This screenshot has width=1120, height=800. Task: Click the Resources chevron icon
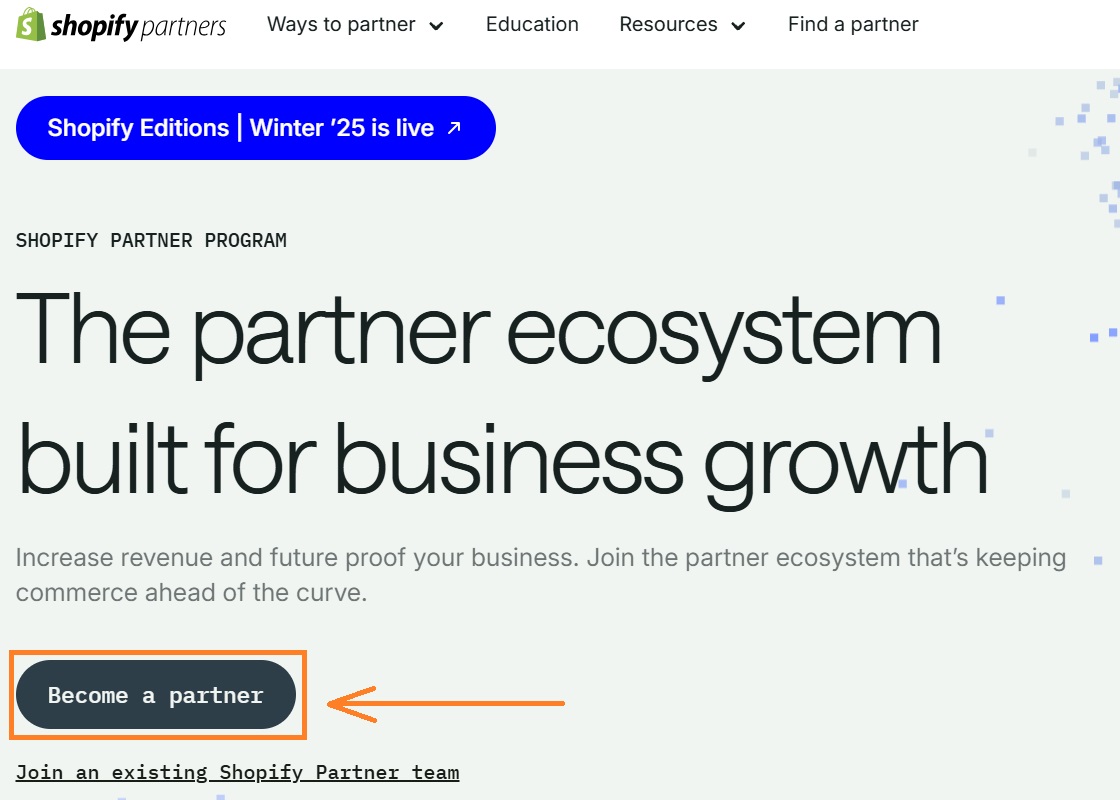coord(739,26)
